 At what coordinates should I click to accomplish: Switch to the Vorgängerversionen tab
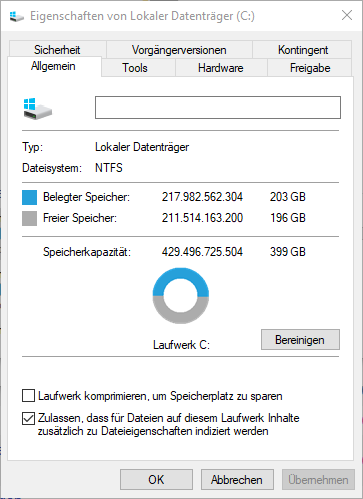tap(179, 49)
